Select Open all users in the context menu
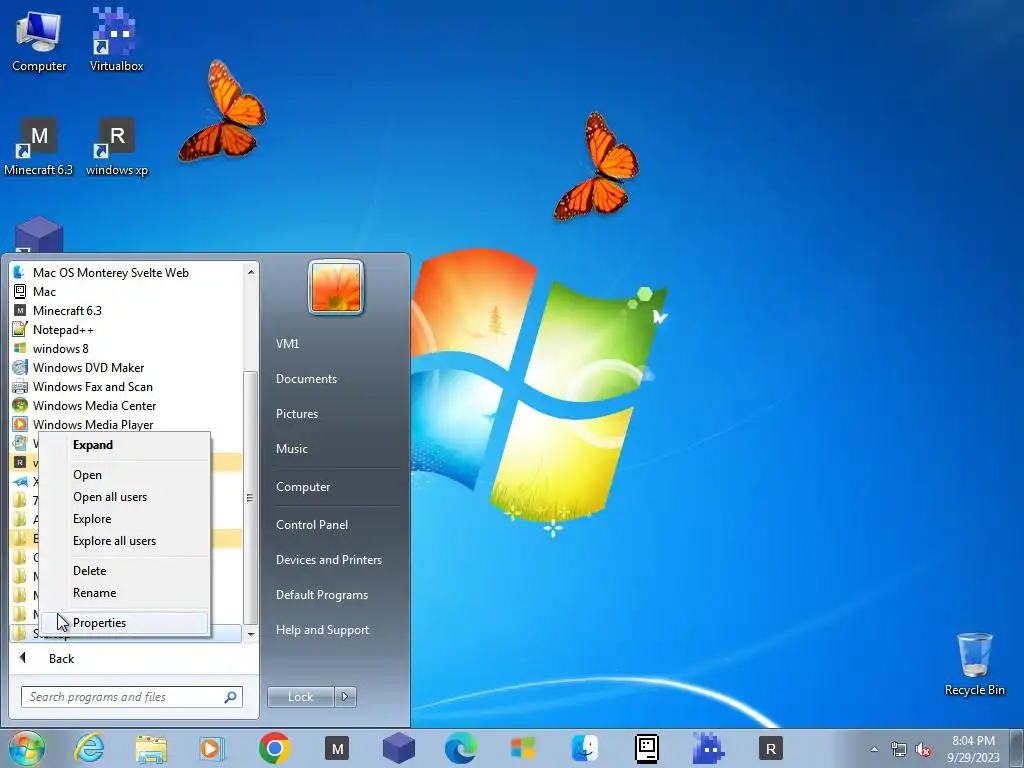This screenshot has width=1024, height=768. (125, 497)
